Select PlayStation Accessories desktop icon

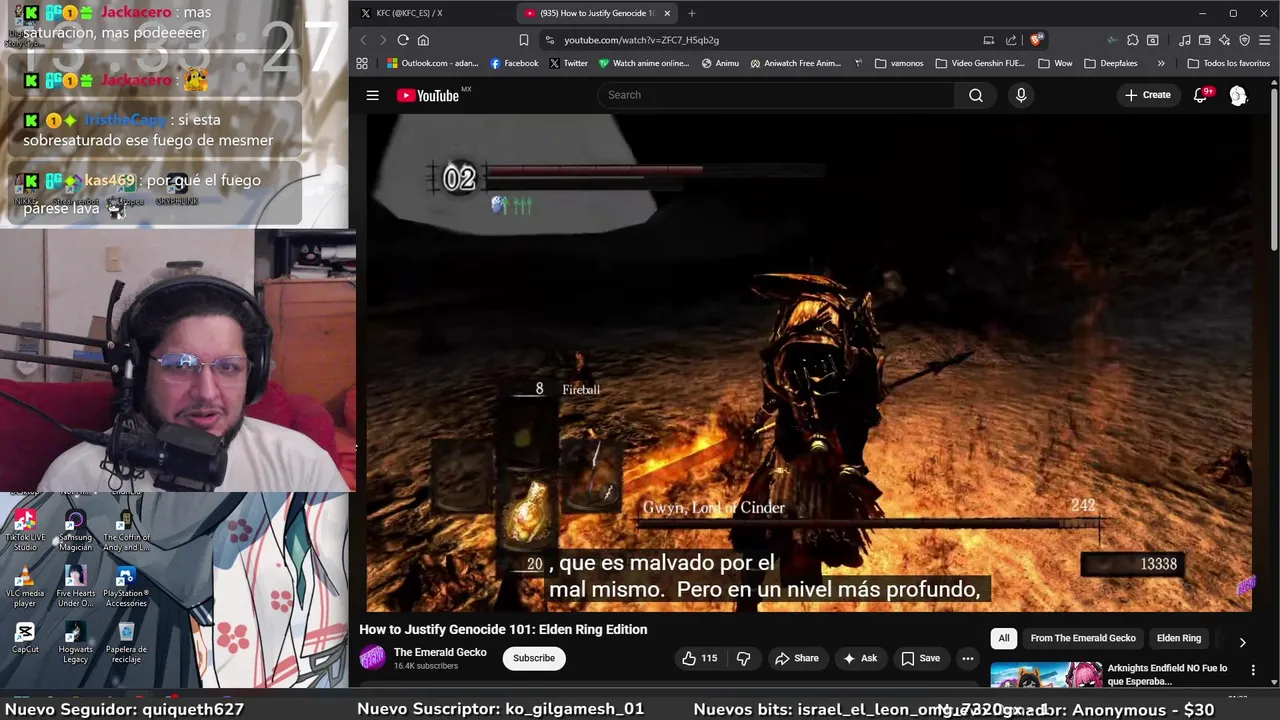click(x=126, y=587)
